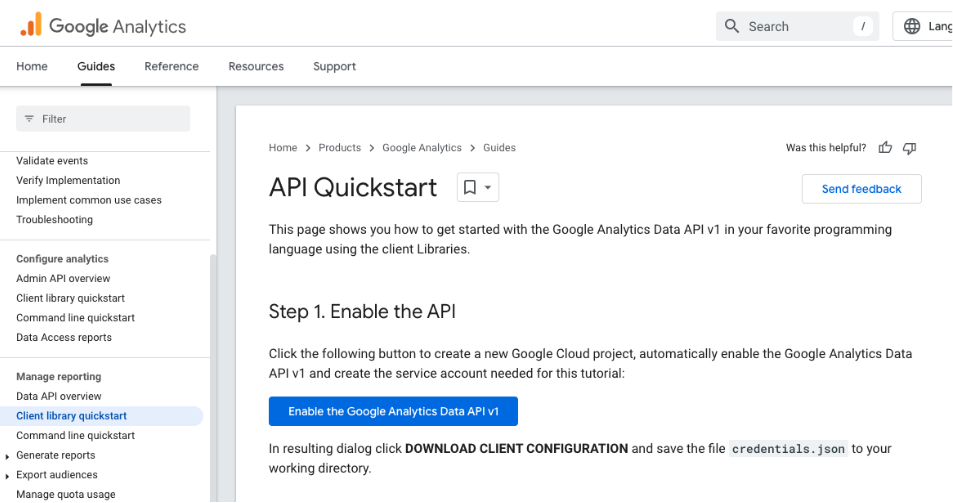Image resolution: width=953 pixels, height=503 pixels.
Task: Bookmark the API Quickstart page
Action: [x=470, y=187]
